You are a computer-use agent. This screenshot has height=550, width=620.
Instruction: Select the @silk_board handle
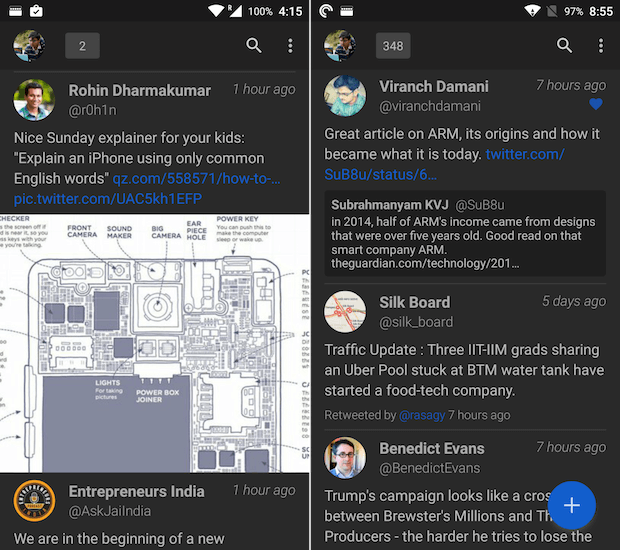[416, 322]
